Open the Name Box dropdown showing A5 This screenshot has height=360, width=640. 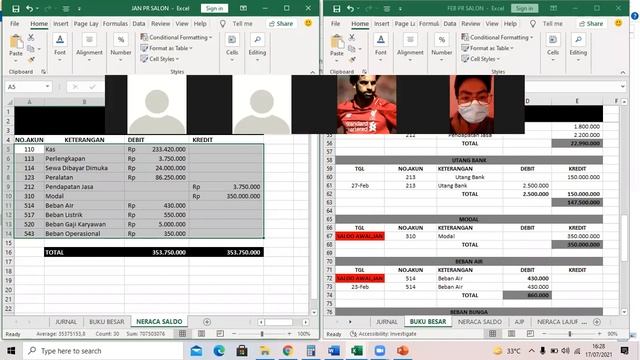47,87
